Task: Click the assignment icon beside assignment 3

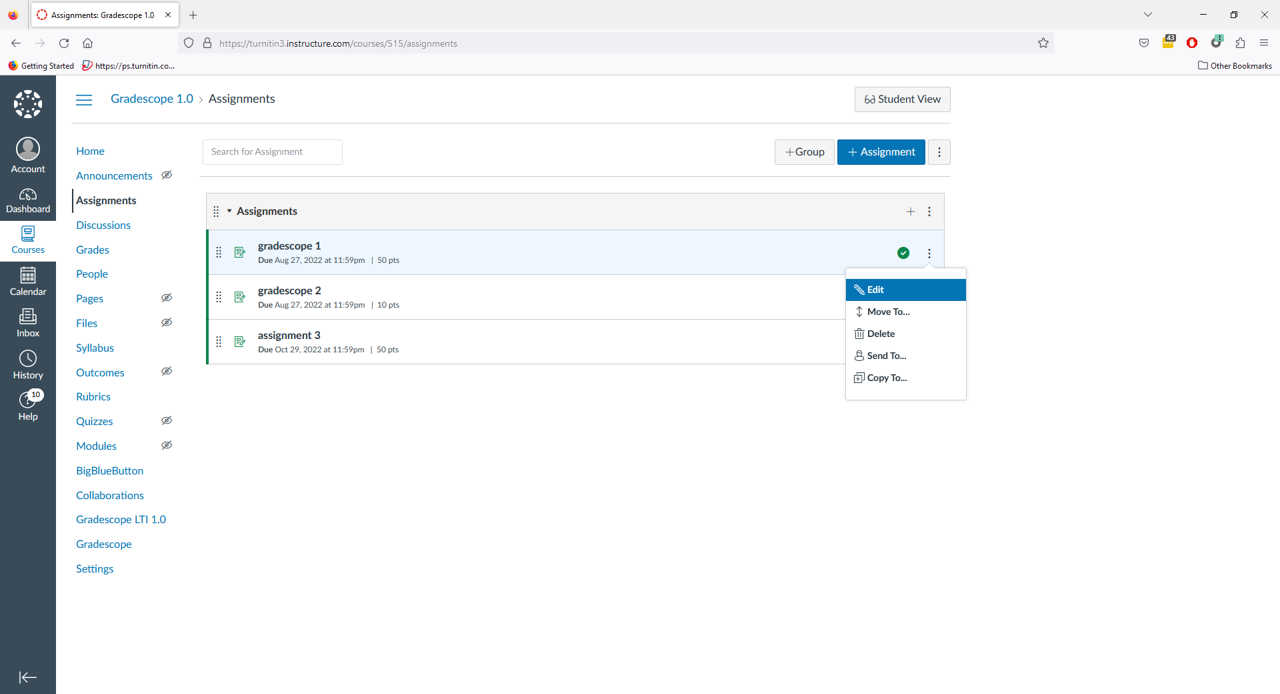Action: [240, 342]
